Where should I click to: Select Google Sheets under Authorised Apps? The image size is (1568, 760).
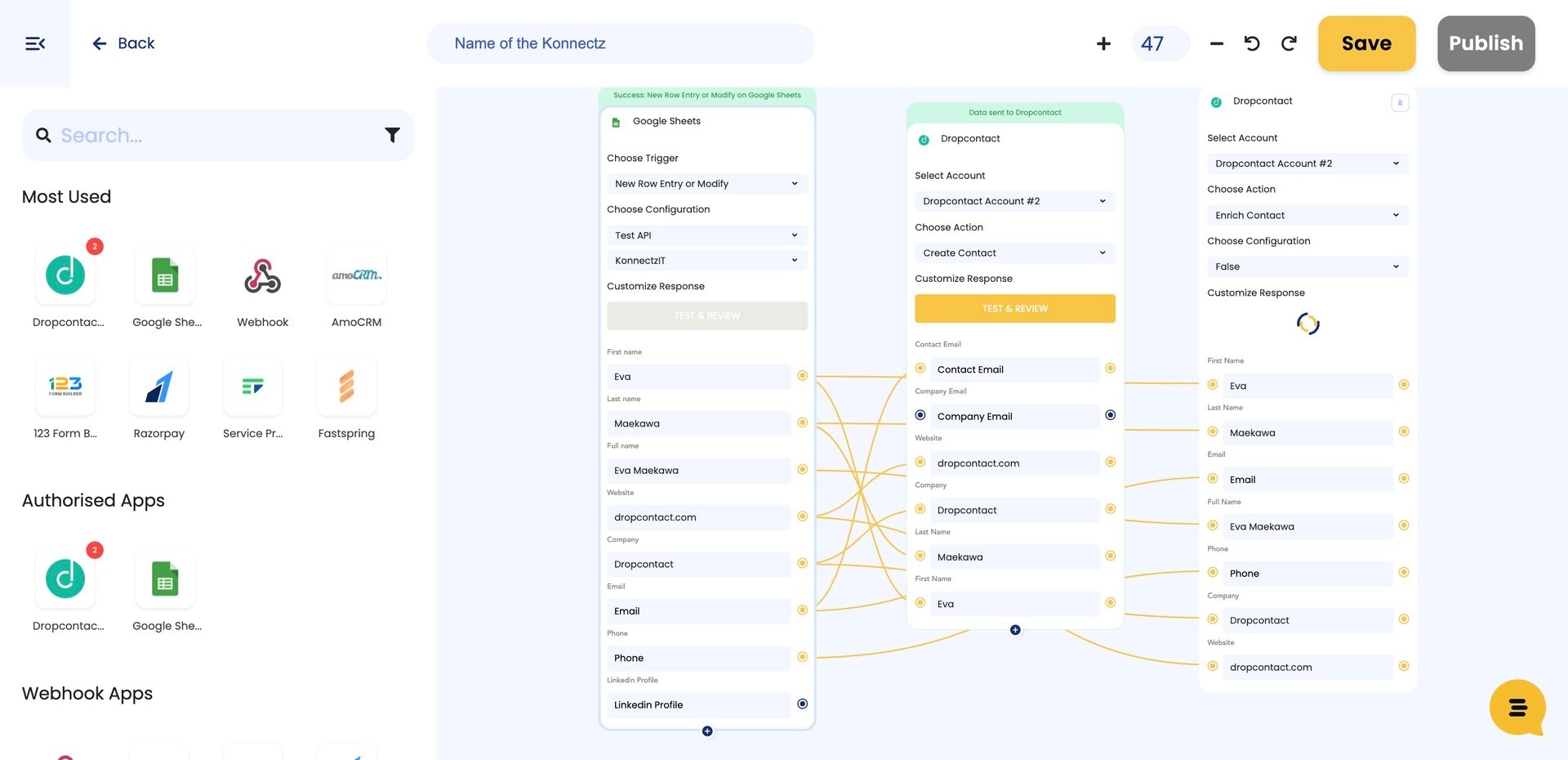[165, 579]
